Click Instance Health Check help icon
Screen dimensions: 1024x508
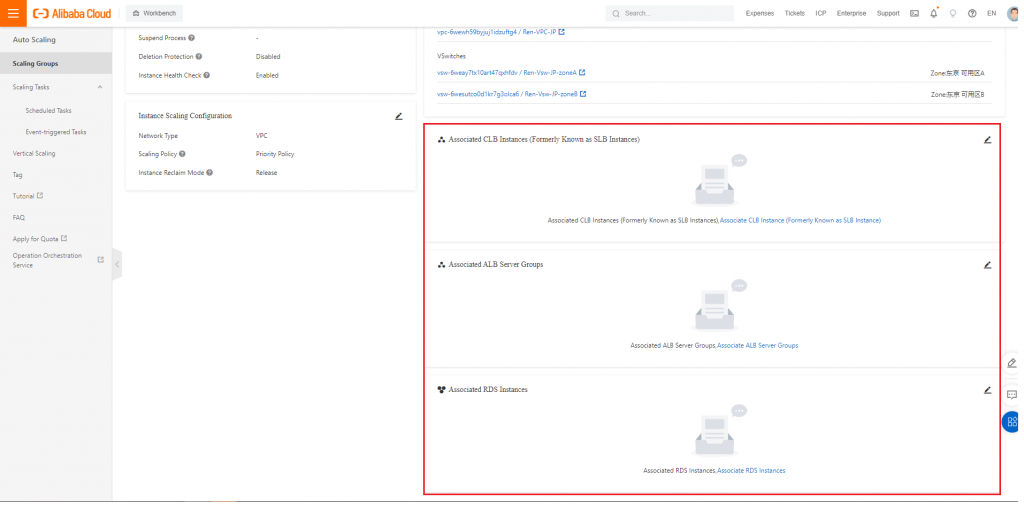[x=206, y=75]
